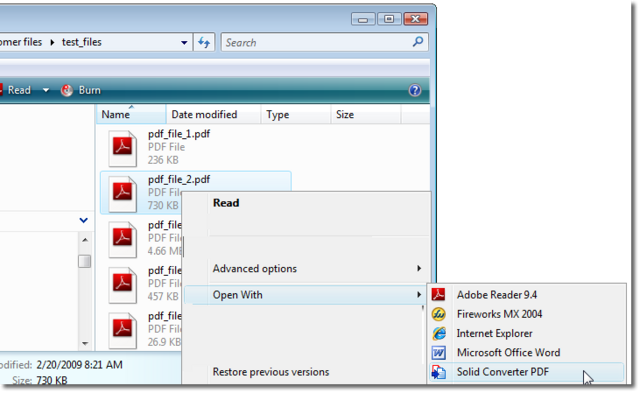Click the Adobe Reader 9.4 icon in submenu

coord(439,295)
